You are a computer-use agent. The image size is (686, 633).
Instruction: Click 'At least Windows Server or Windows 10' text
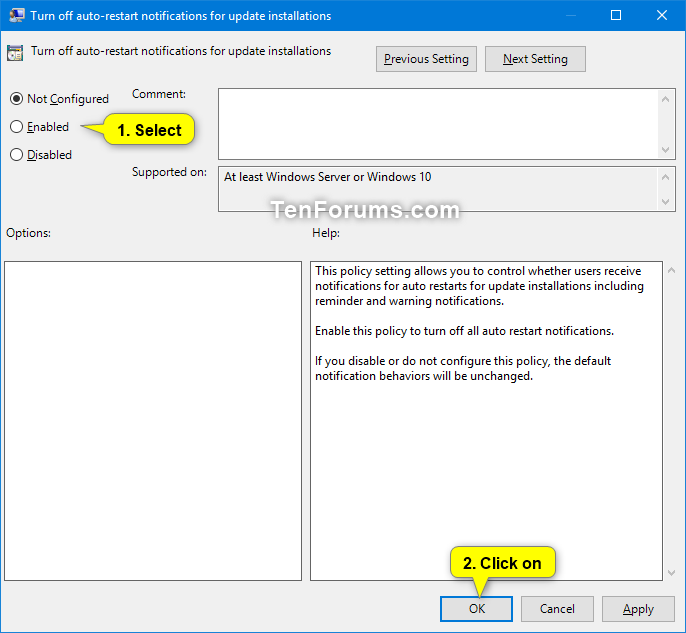coord(328,177)
